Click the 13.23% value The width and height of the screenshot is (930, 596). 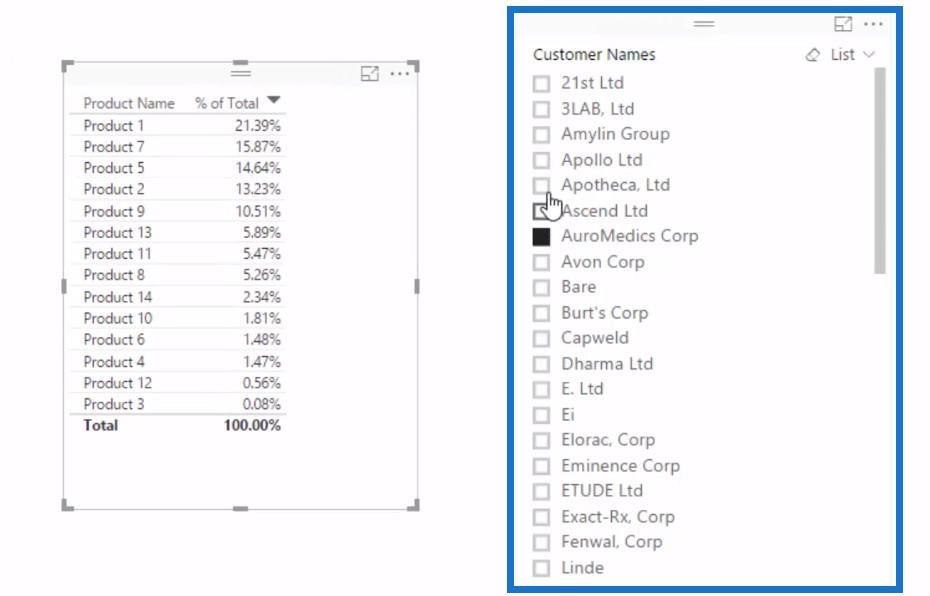[257, 190]
